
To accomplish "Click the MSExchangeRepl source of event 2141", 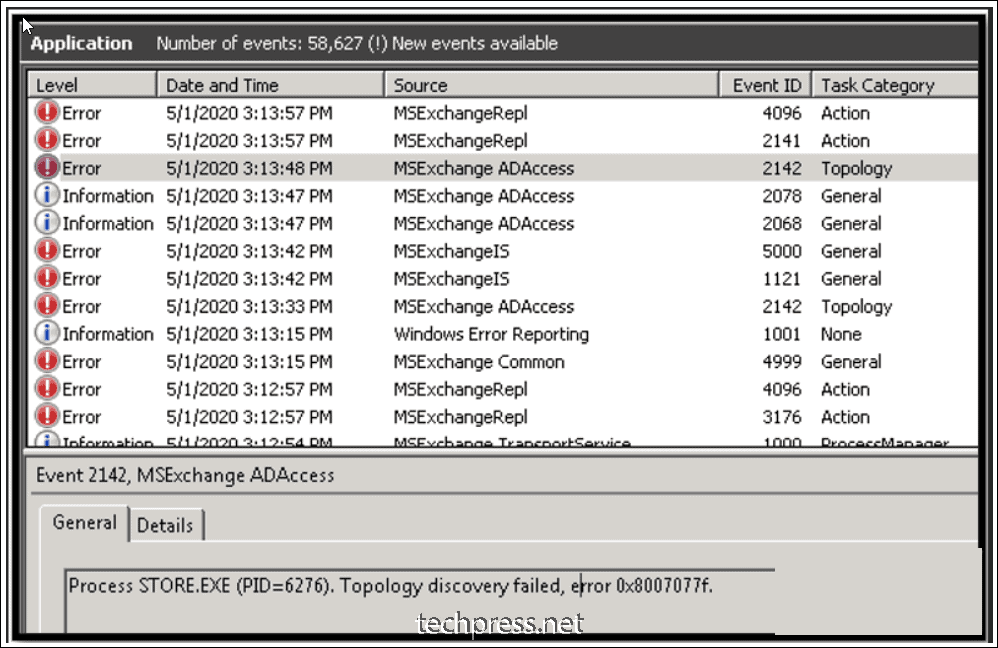I will click(x=460, y=141).
